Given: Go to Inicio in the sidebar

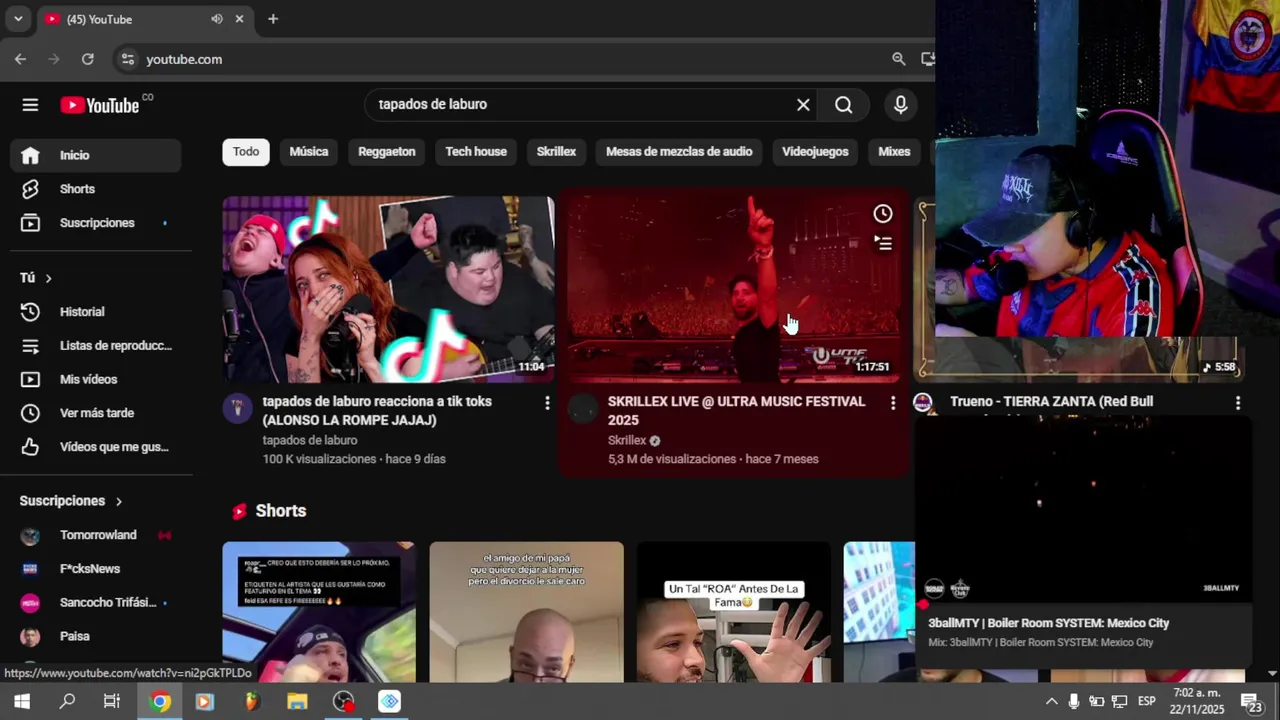Looking at the screenshot, I should (x=96, y=155).
